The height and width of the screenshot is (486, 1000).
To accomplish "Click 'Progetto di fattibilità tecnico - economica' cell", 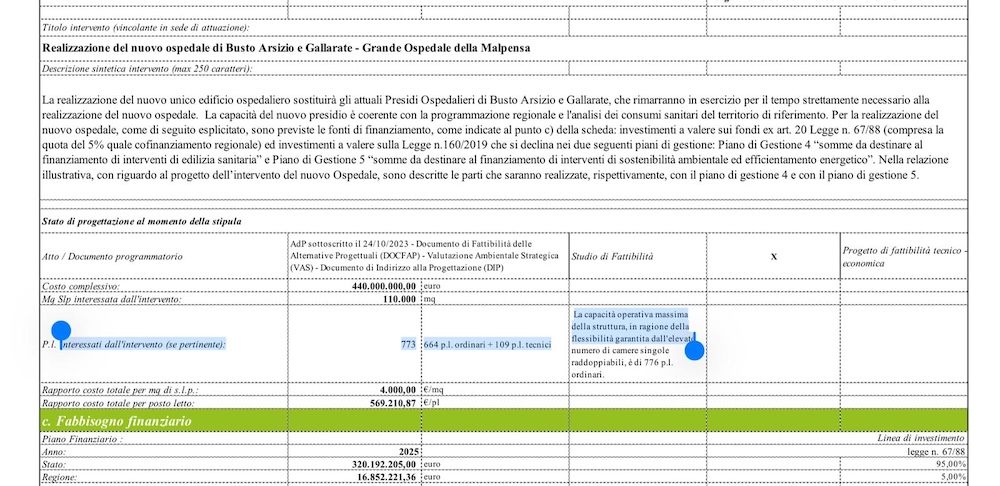I will tap(904, 256).
